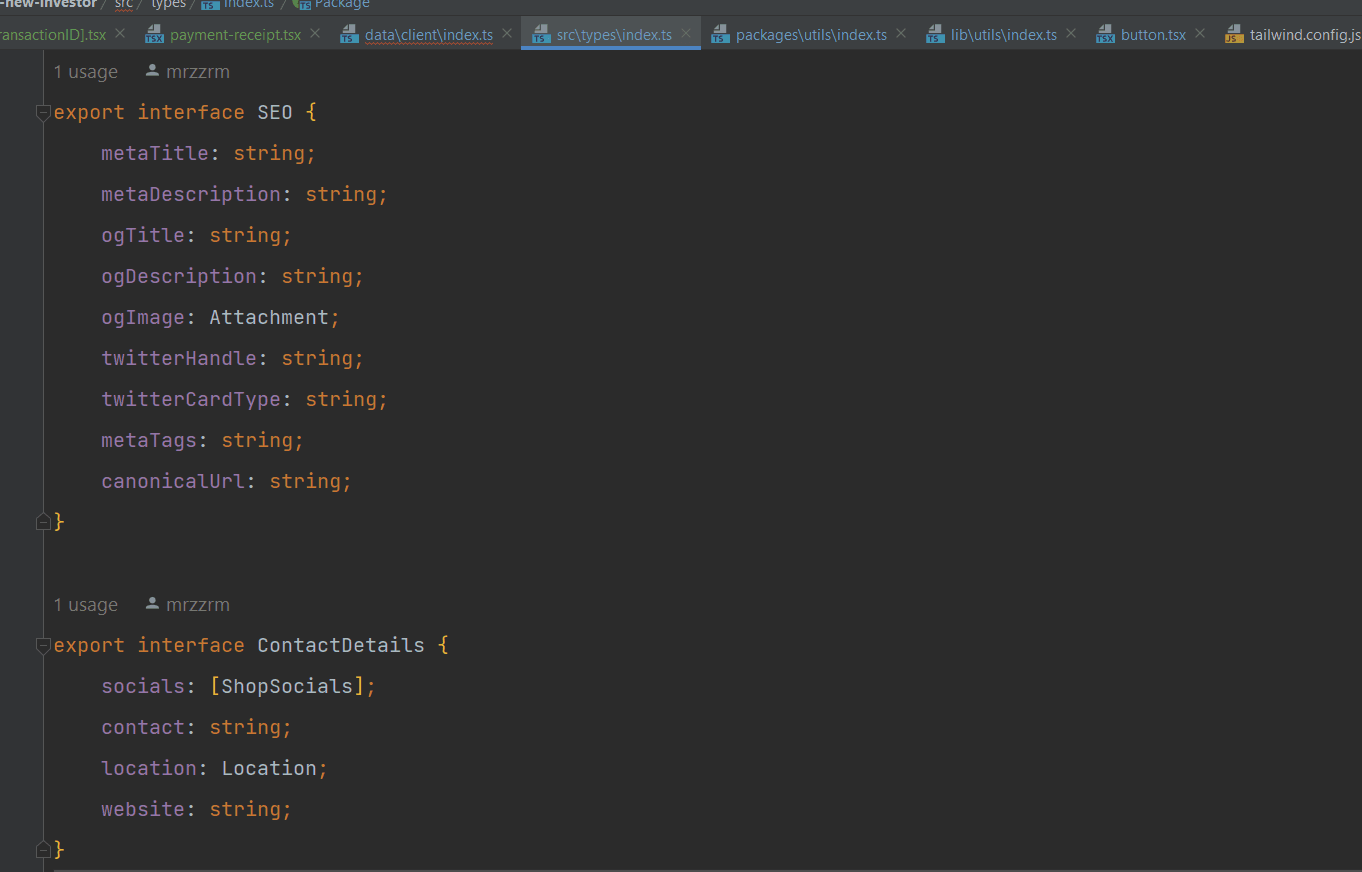This screenshot has width=1362, height=872.
Task: Click the 'Attachment' type reference
Action: 269,317
